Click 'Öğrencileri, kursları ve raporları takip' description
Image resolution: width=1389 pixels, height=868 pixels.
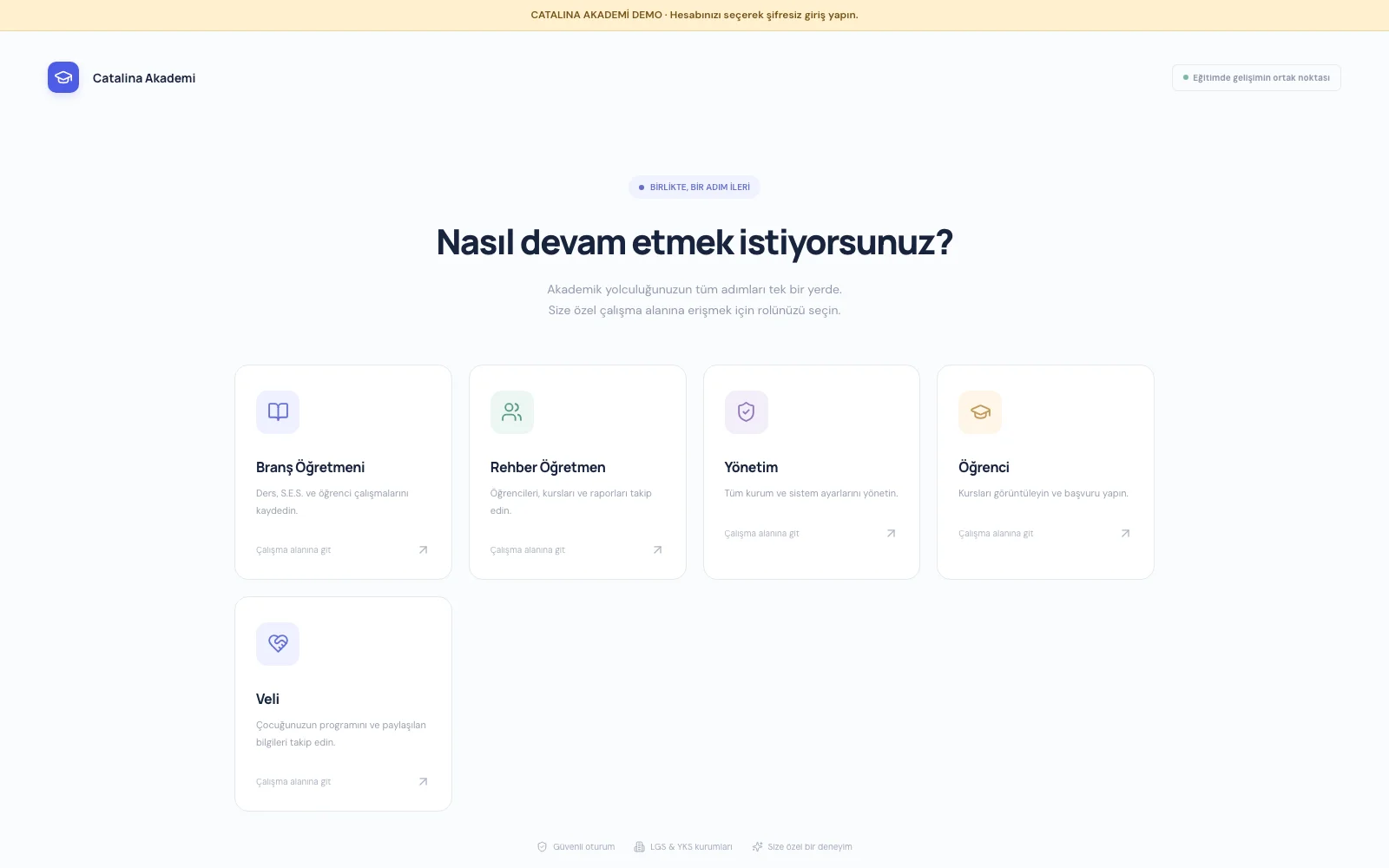coord(571,493)
